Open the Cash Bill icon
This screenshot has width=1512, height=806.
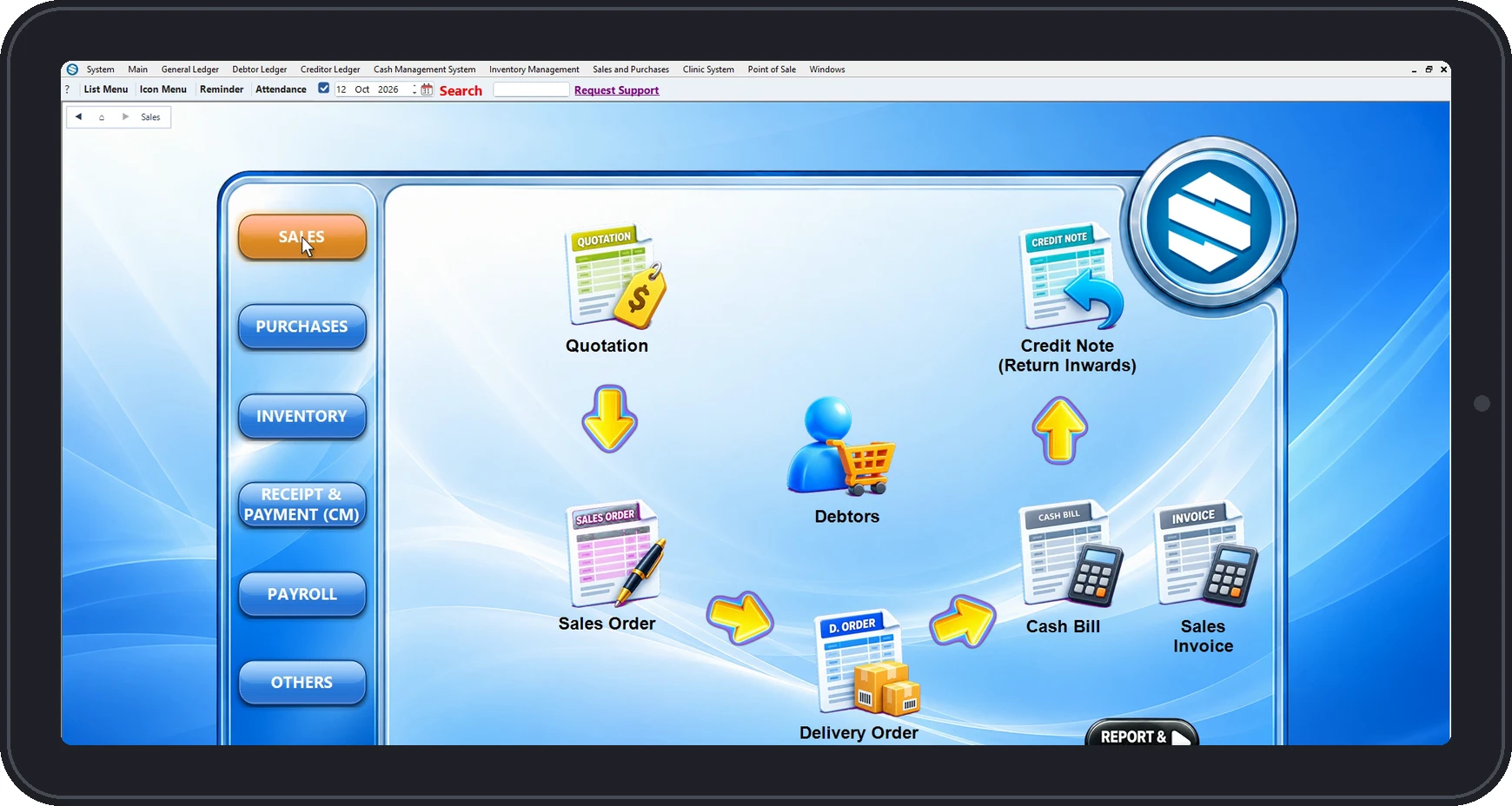1071,553
